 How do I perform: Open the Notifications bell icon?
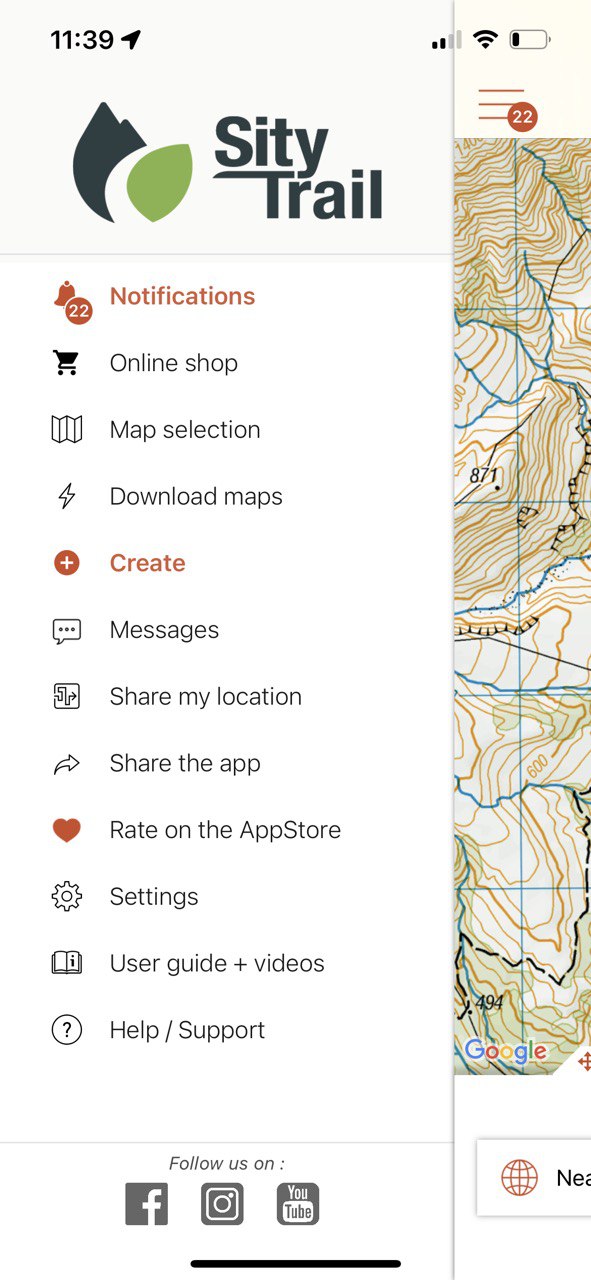[67, 297]
